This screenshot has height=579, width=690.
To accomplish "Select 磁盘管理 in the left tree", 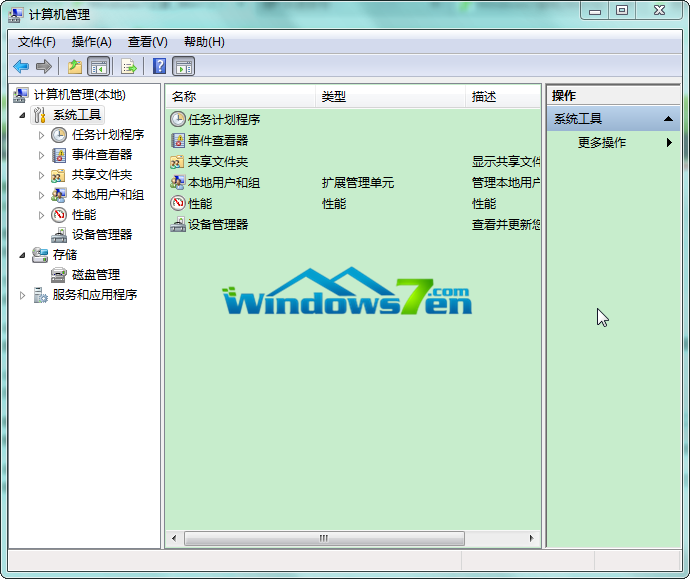I will pyautogui.click(x=95, y=275).
